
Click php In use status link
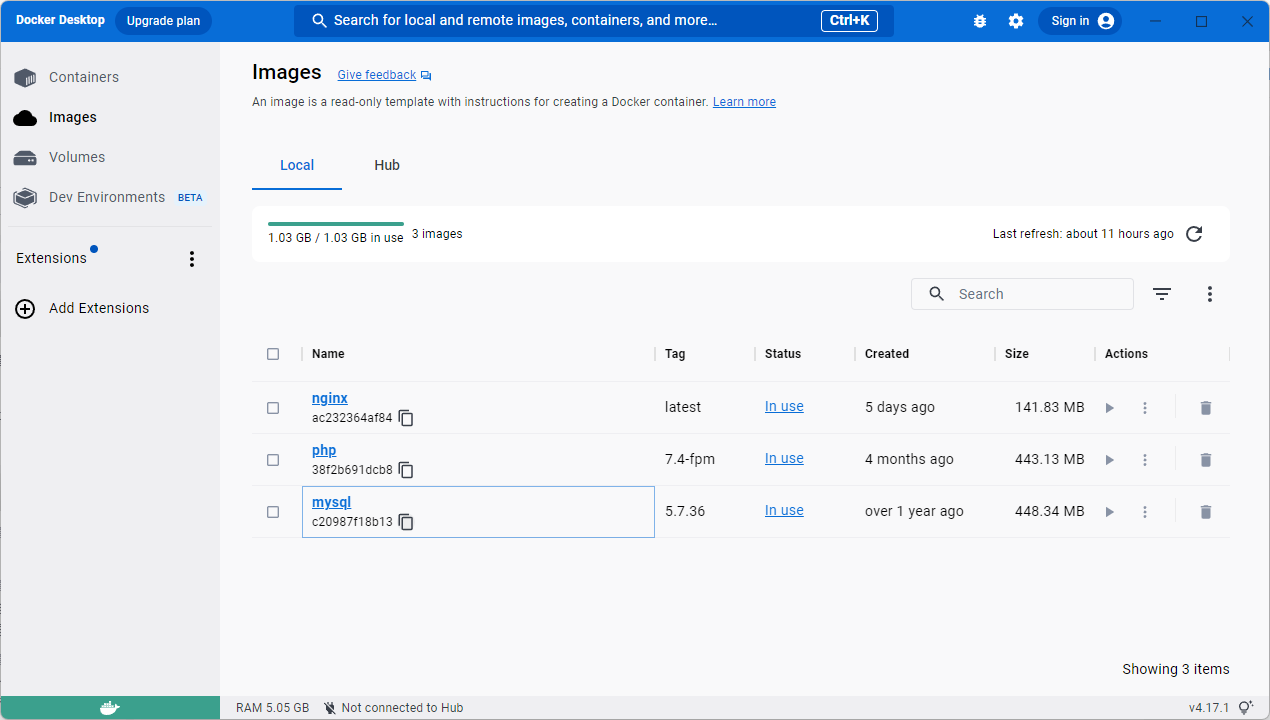(784, 459)
